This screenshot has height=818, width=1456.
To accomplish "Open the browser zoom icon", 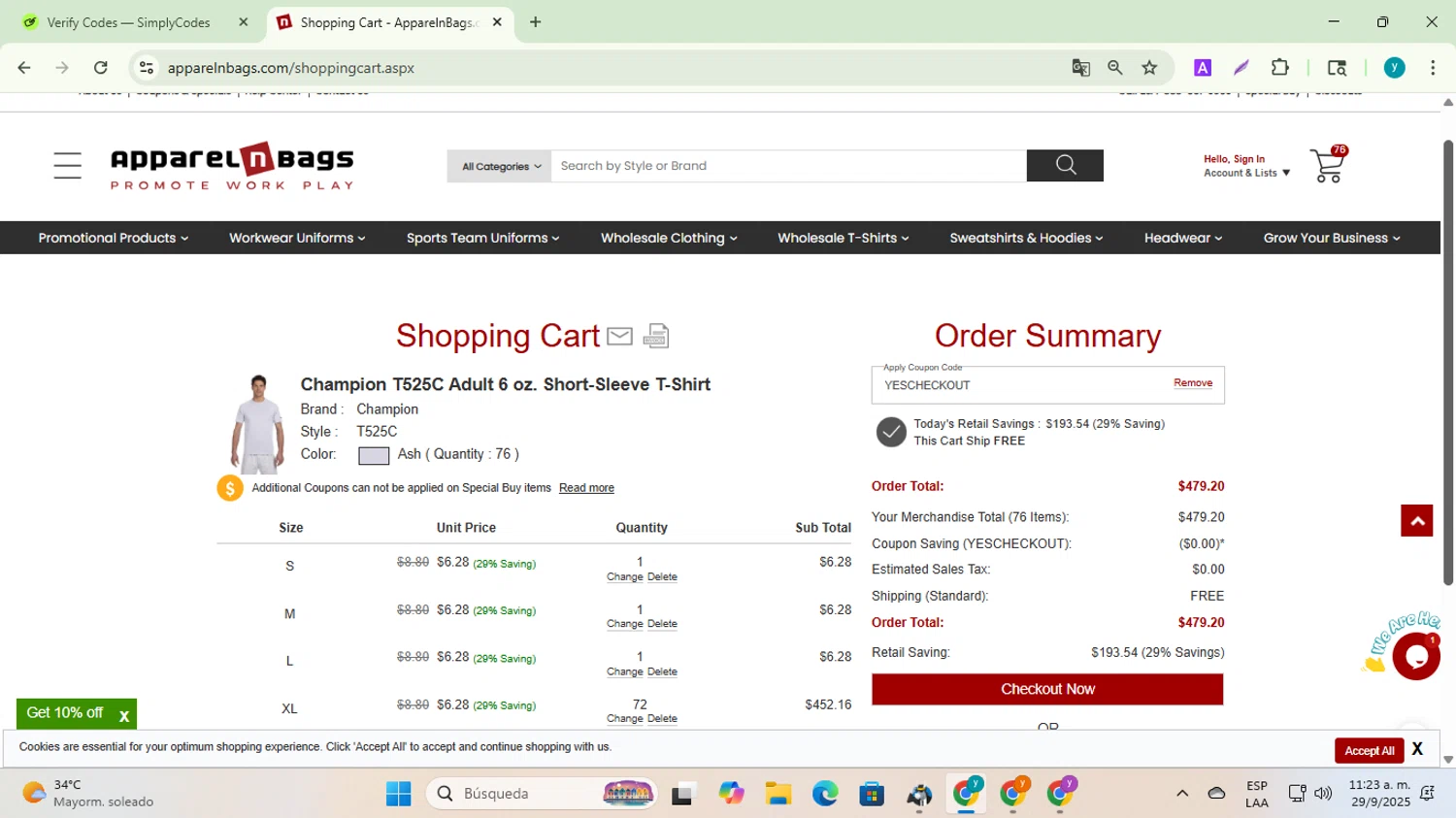I will [1115, 68].
